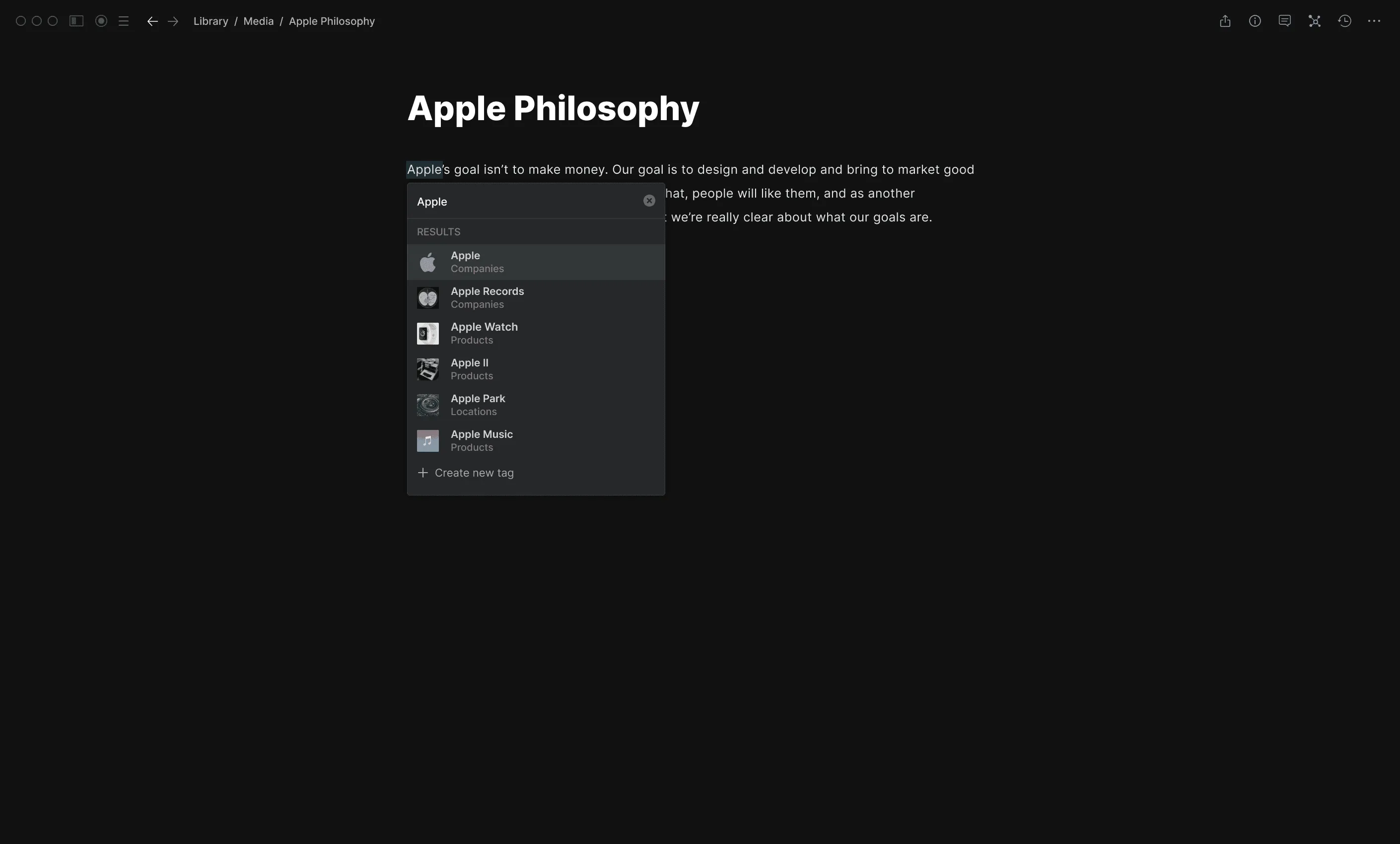Go back with the left arrow

(152, 21)
